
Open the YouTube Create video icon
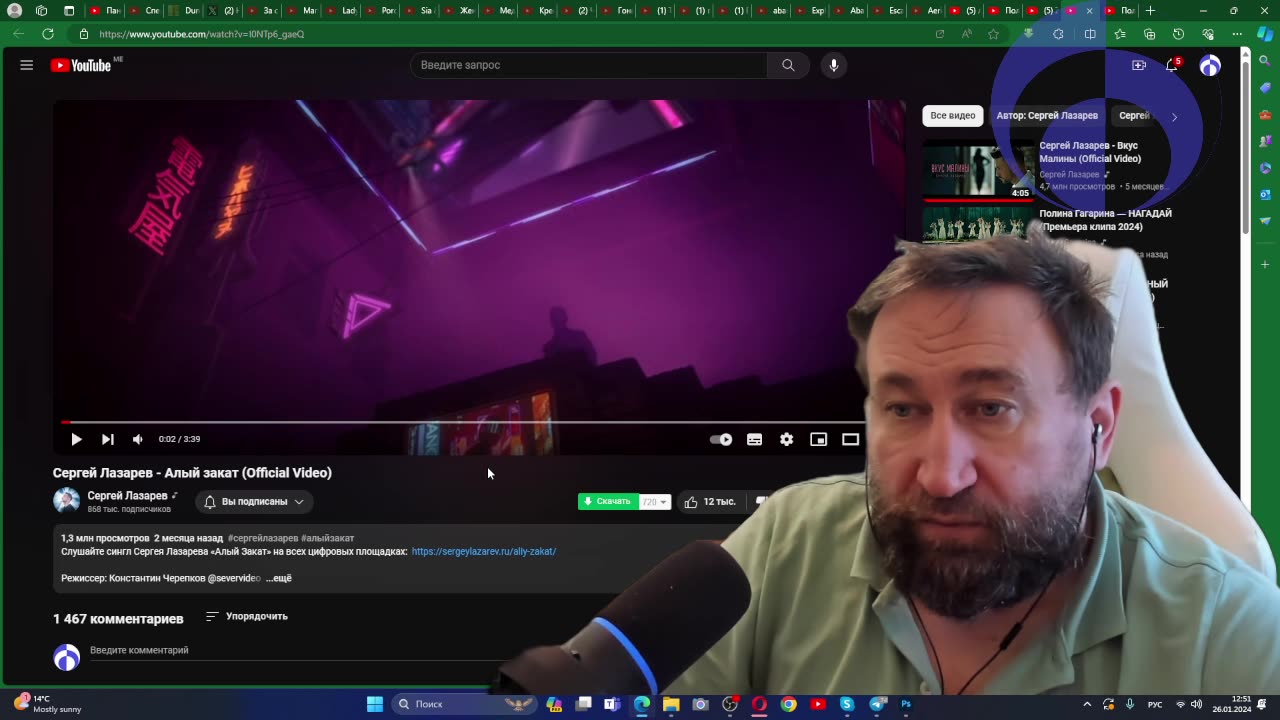pyautogui.click(x=1139, y=65)
